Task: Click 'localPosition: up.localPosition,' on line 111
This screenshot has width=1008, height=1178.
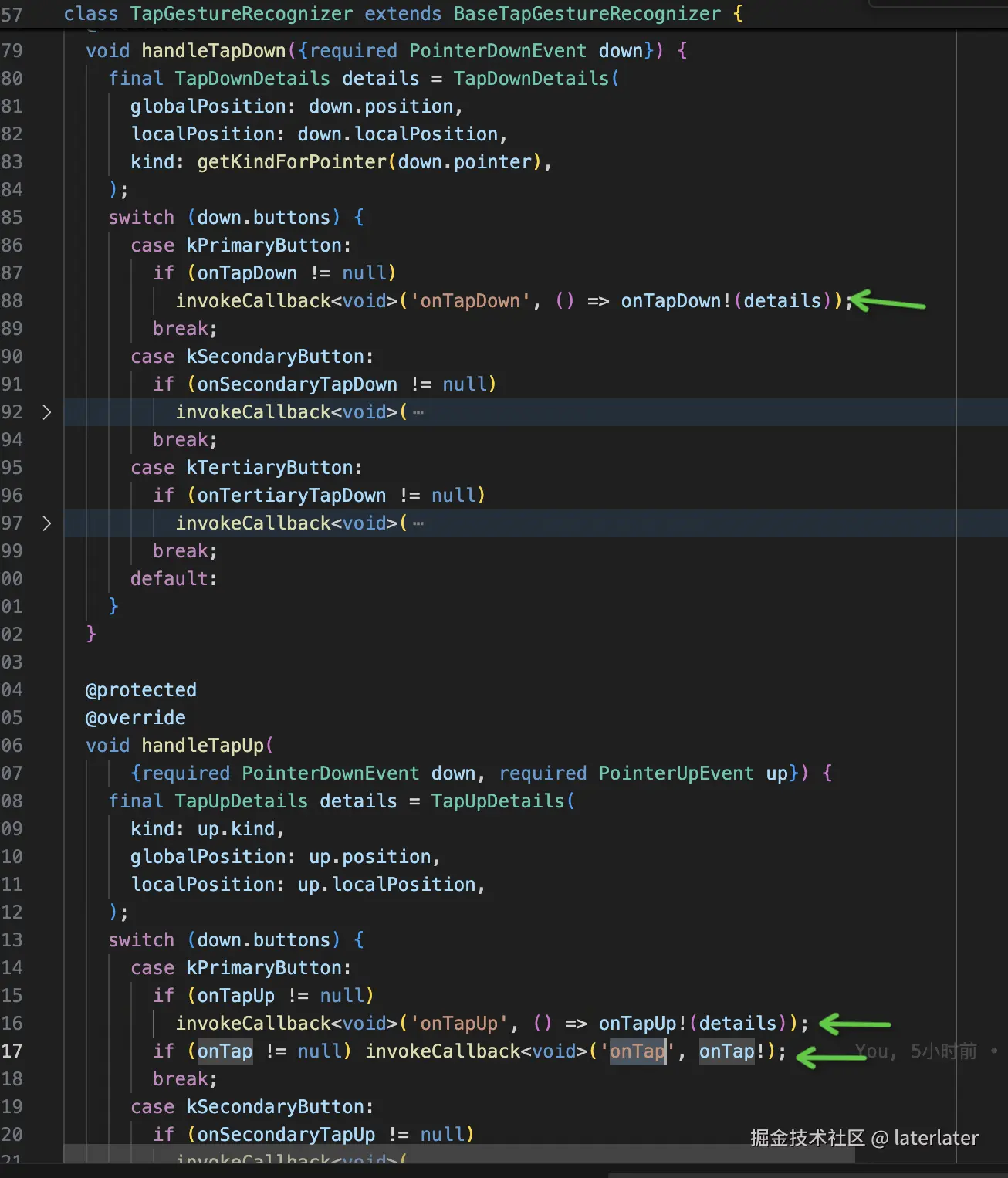Action: tap(308, 885)
